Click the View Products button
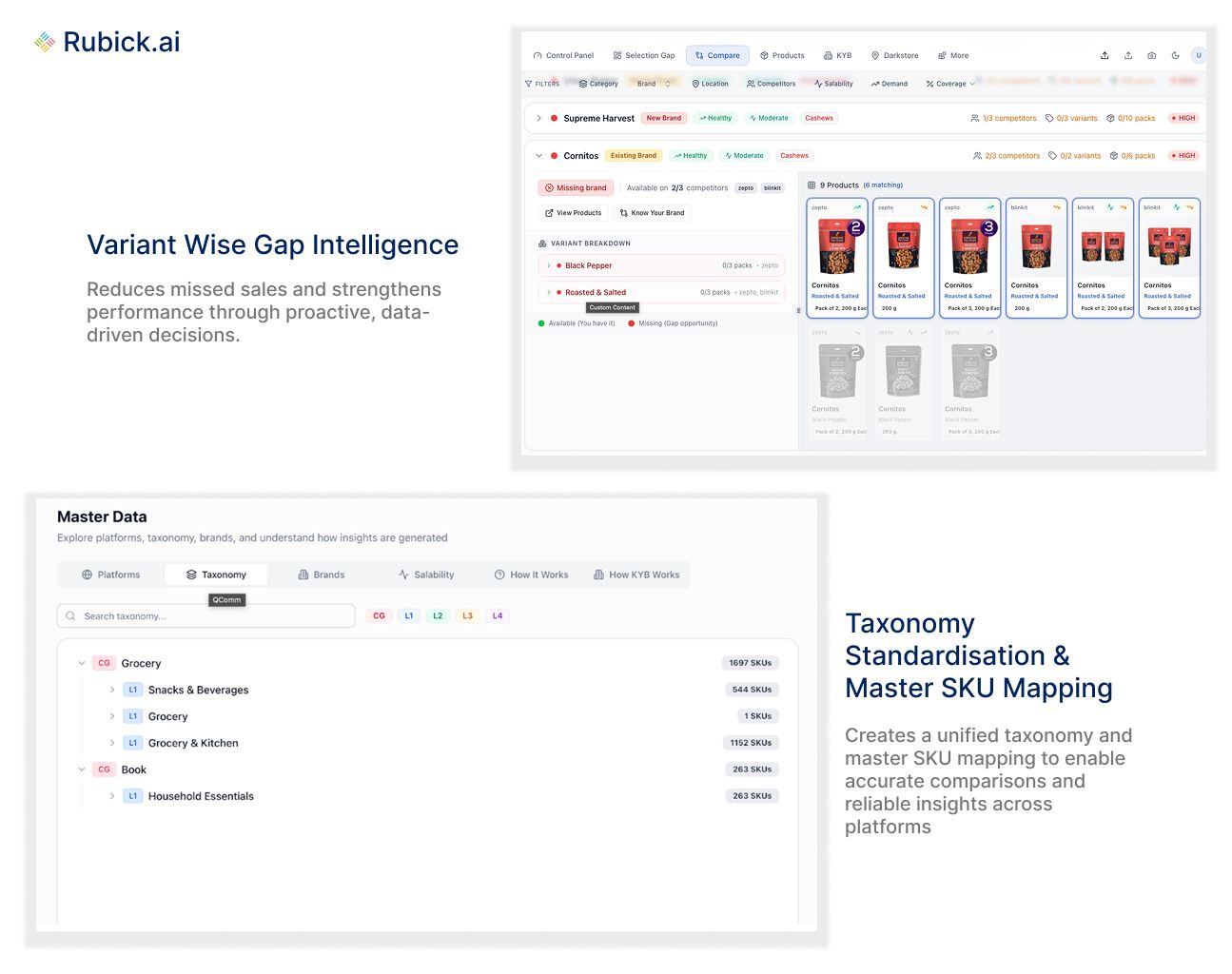The image size is (1232, 974). click(574, 213)
